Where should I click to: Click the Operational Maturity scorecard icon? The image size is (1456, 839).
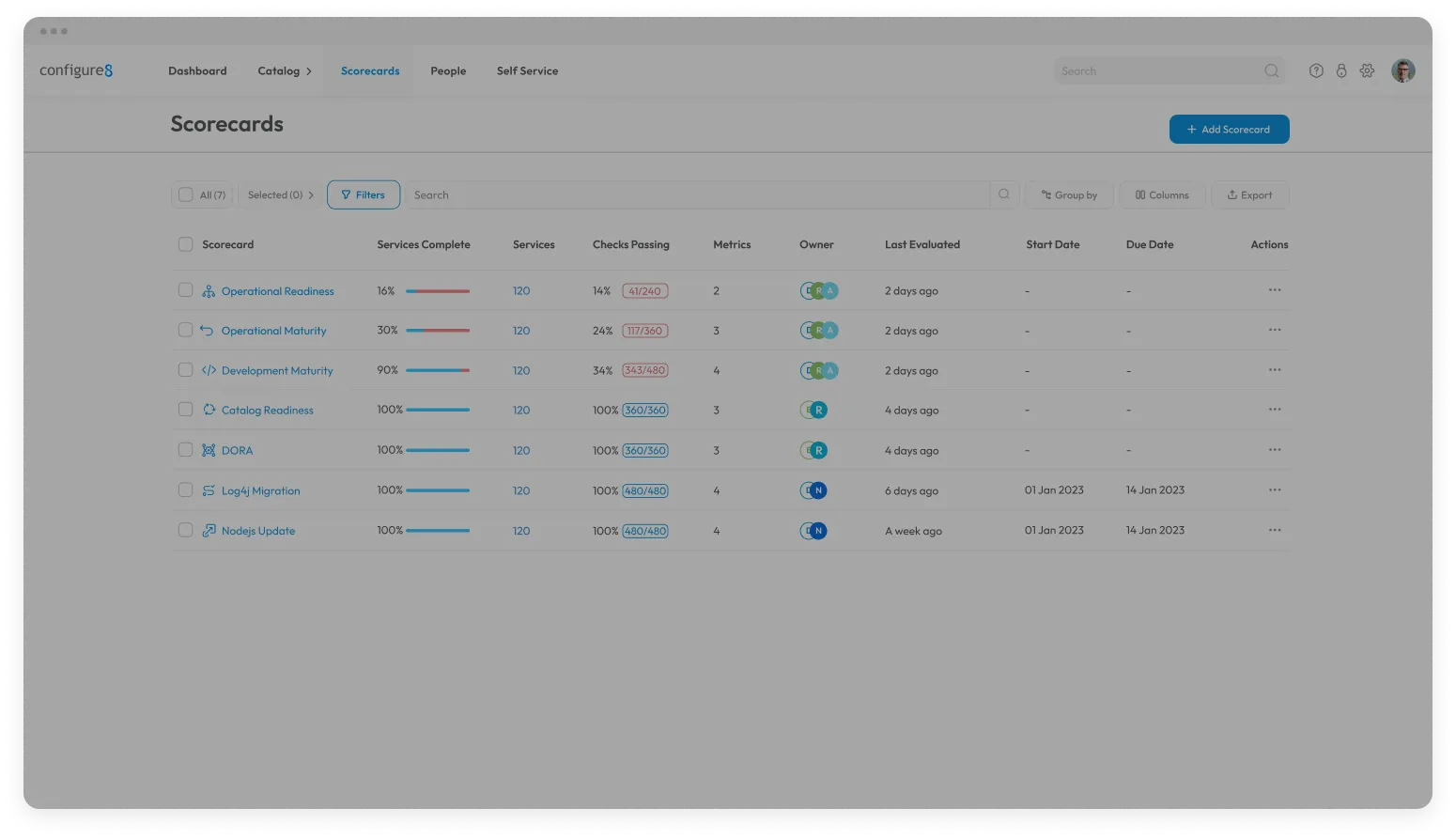(208, 331)
